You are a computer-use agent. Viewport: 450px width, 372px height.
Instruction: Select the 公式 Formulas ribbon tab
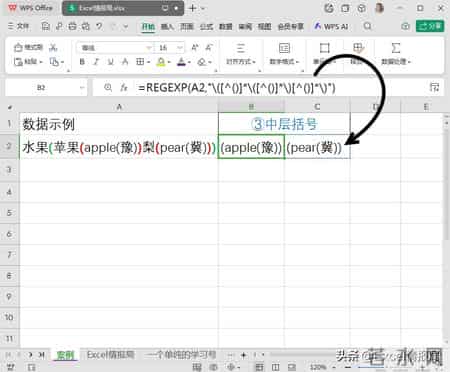tap(206, 26)
